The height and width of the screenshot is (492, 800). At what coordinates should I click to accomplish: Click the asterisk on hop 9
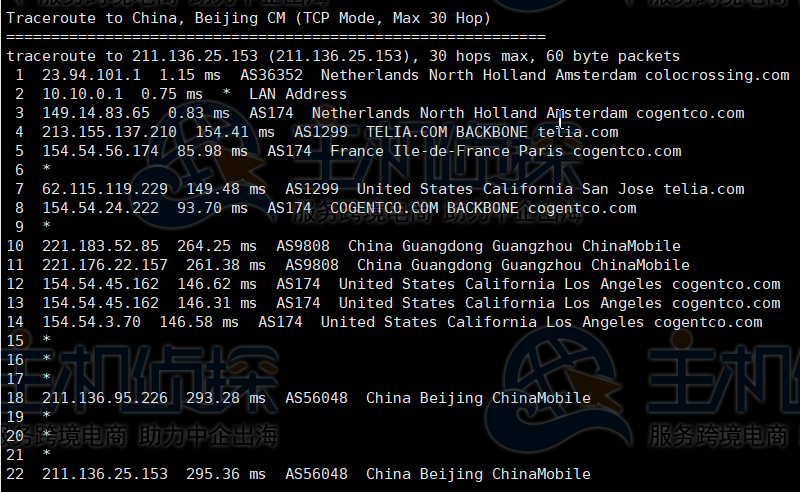[x=46, y=226]
